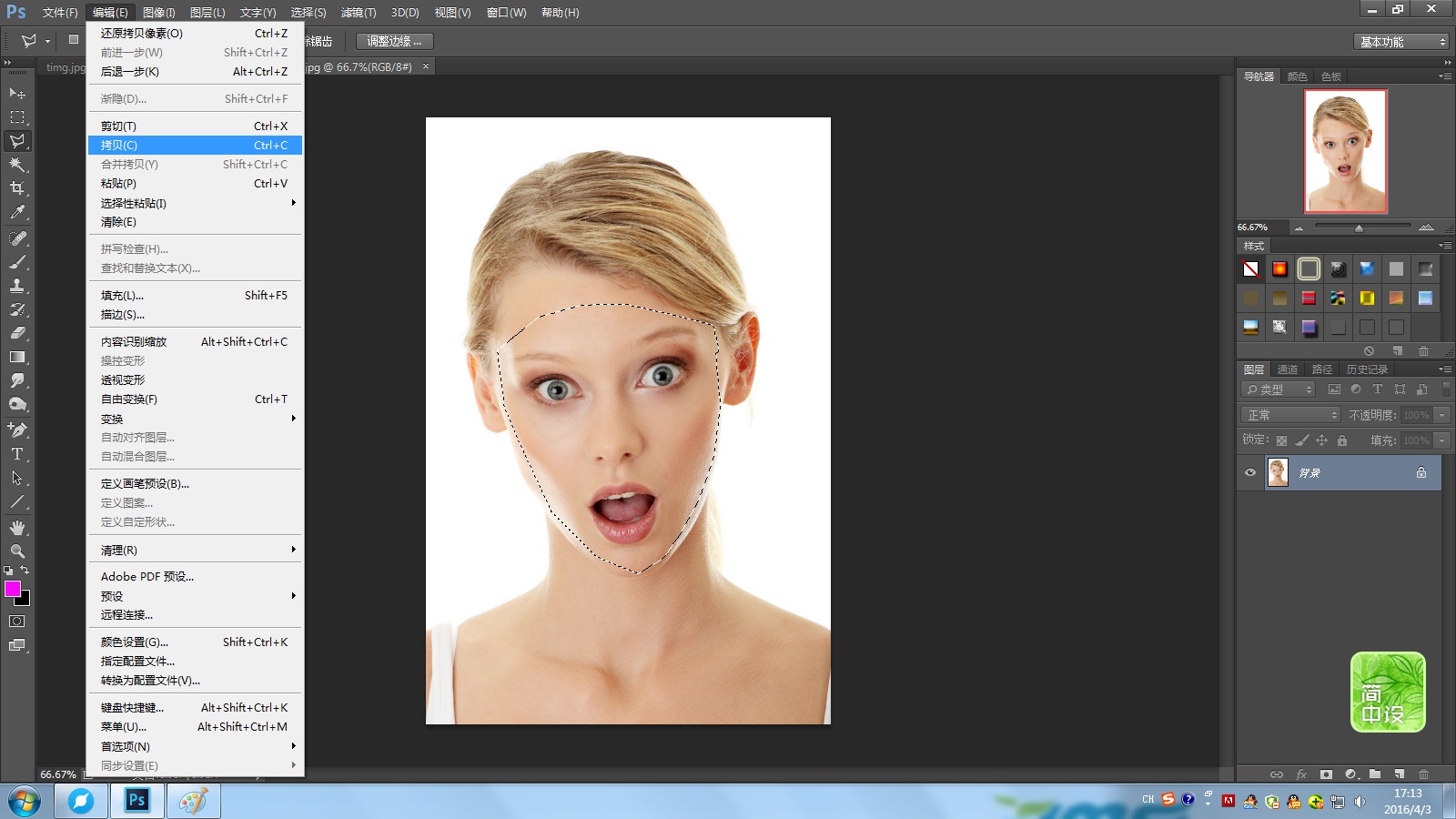
Task: Toggle lock position icon
Action: [1322, 440]
